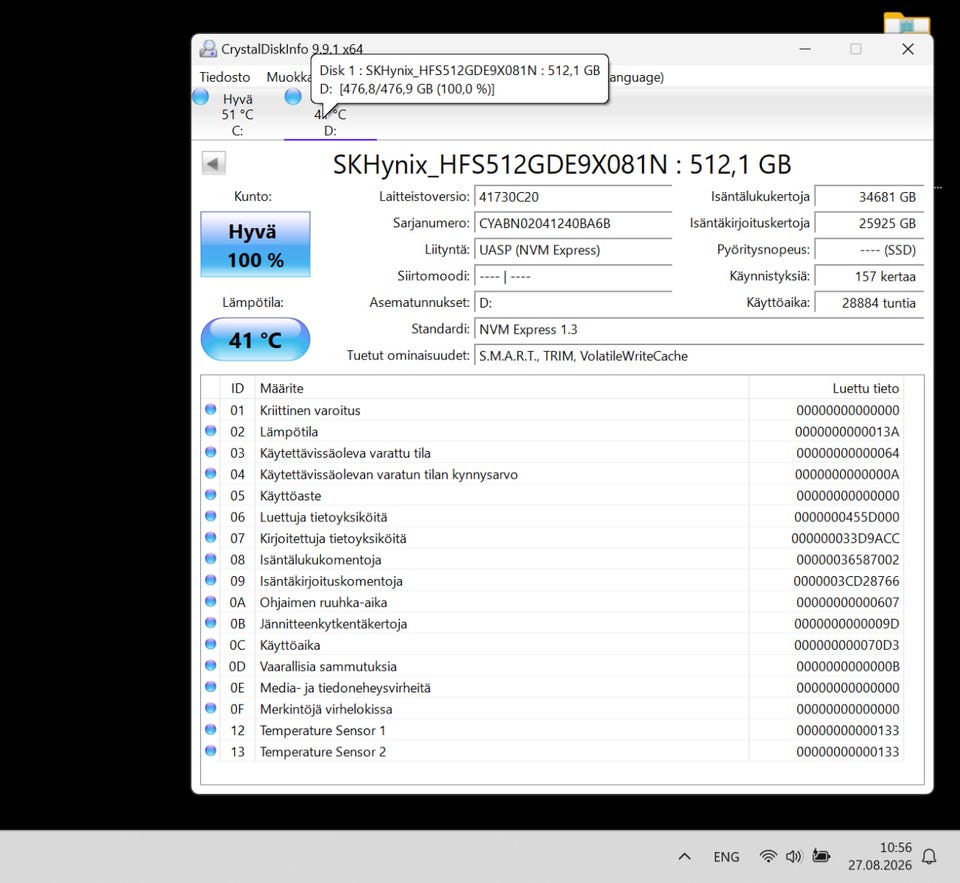Click the battery icon in the tray
960x883 pixels.
click(x=821, y=856)
